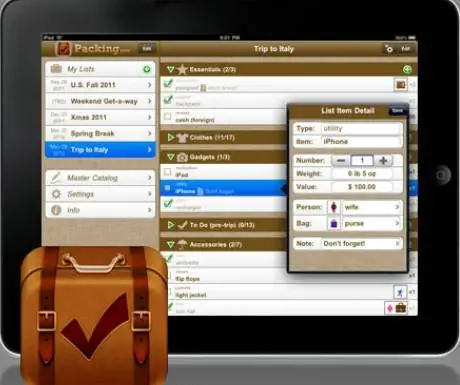Click Edit button next to Packing logo
This screenshot has width=460, height=385.
[147, 49]
